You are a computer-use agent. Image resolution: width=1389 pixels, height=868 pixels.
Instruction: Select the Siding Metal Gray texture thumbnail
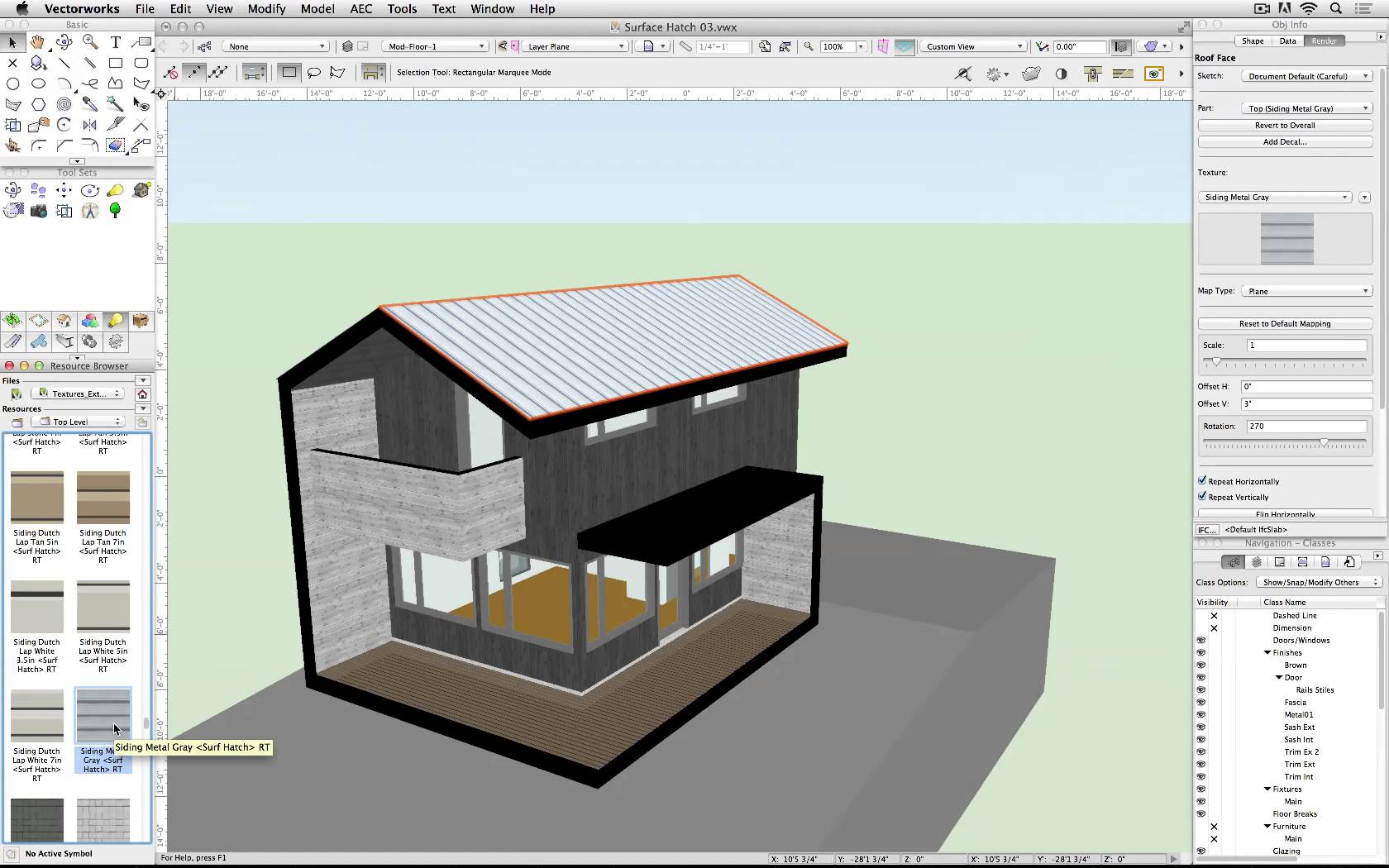coord(103,716)
